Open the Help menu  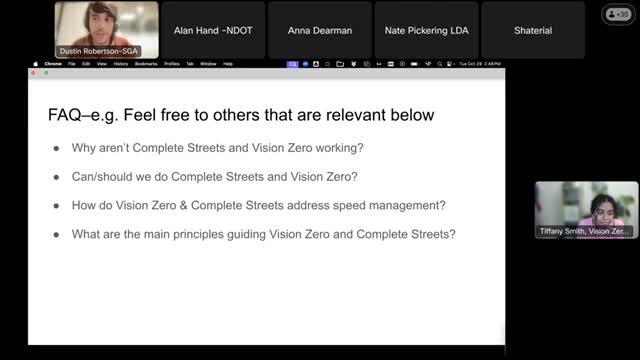[x=228, y=64]
